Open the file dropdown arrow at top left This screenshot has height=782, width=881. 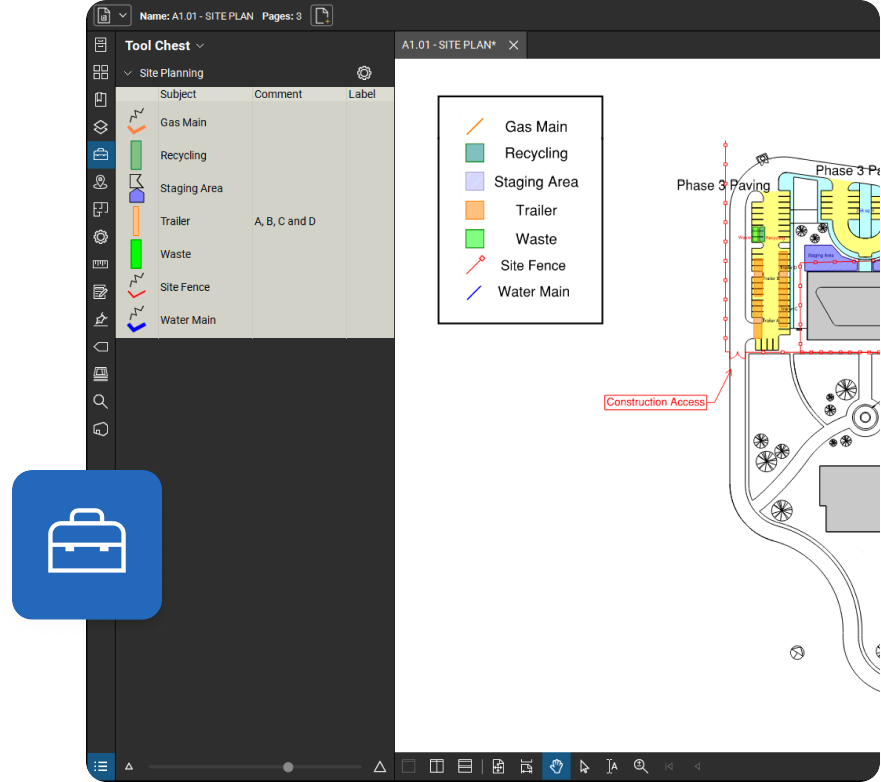tap(123, 16)
